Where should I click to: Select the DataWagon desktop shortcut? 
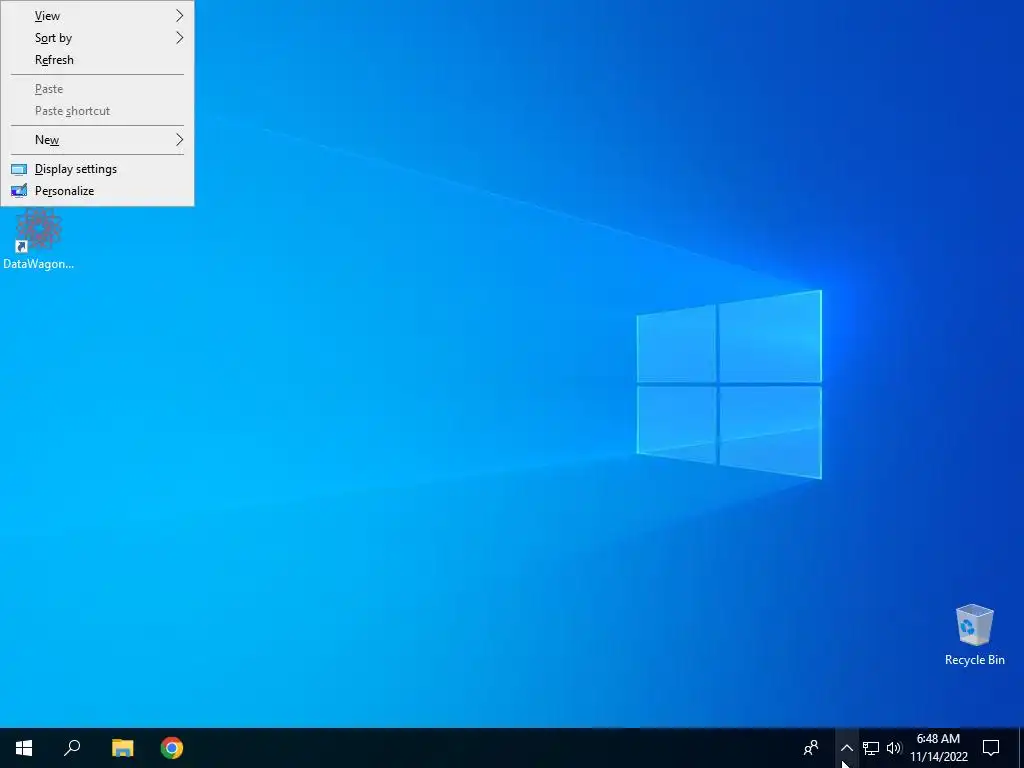[39, 239]
